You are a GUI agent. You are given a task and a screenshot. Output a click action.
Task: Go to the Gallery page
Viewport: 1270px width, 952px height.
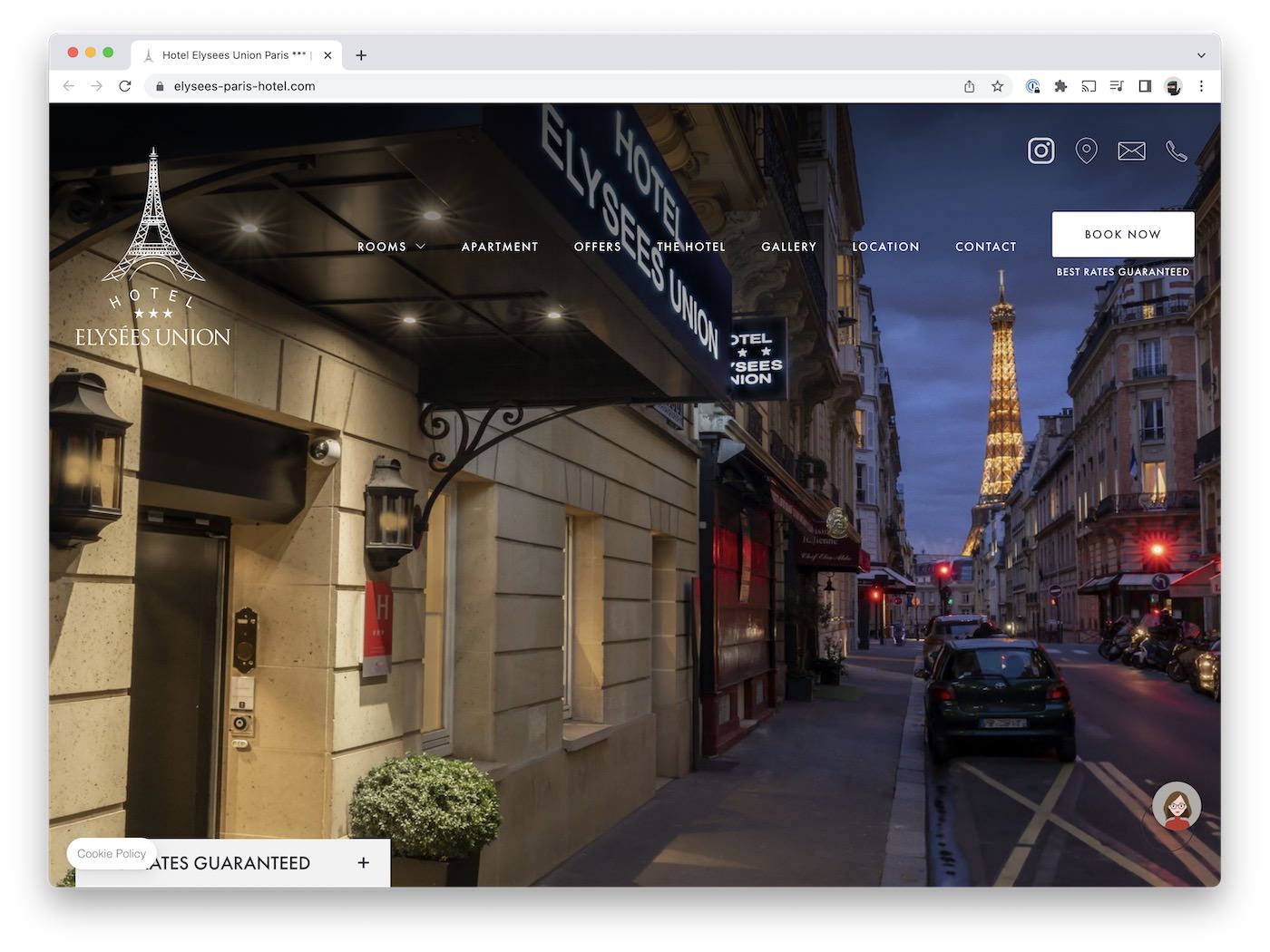(788, 247)
